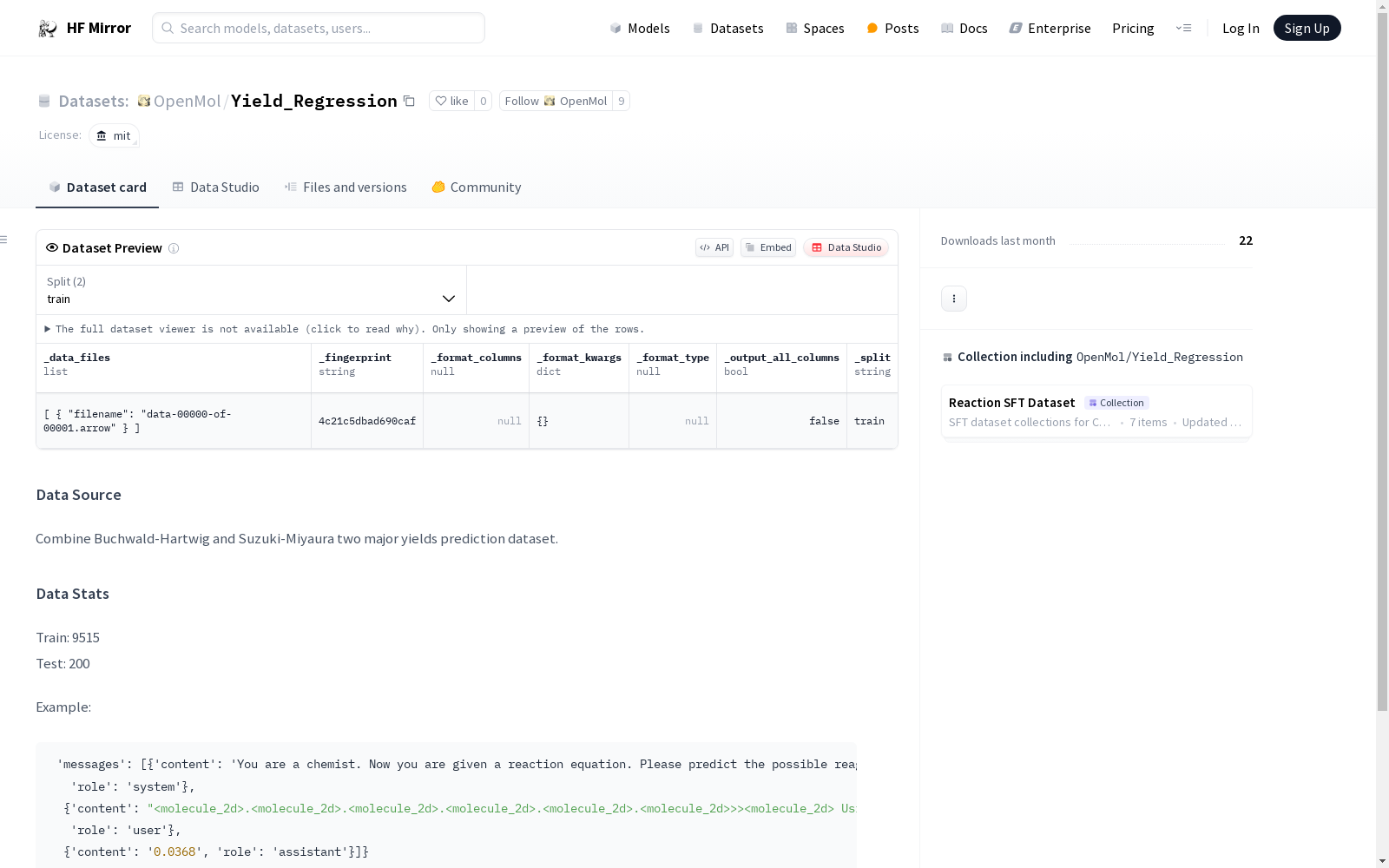
Task: Open Docs in top navigation
Action: 964,28
